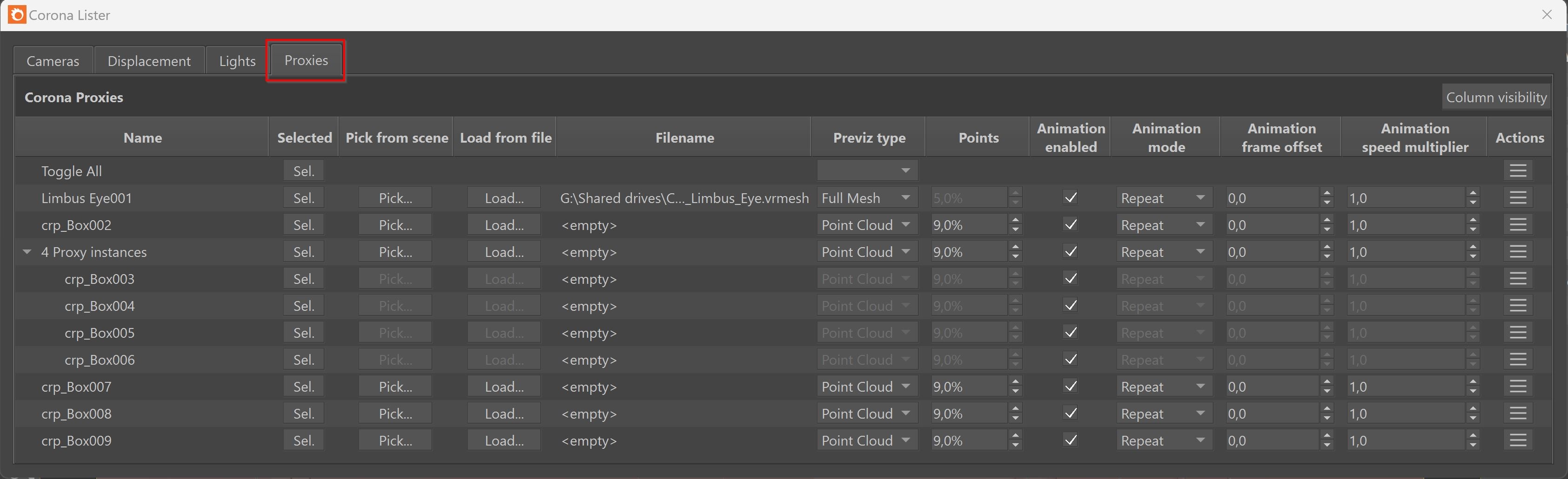Open the Column visibility options
The image size is (1568, 479).
click(1496, 97)
